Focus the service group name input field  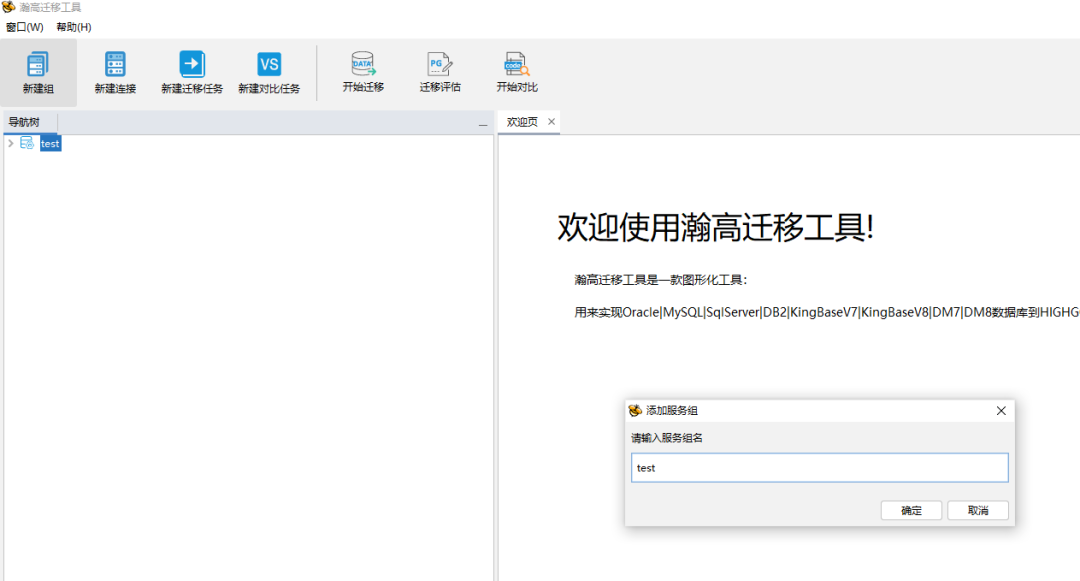click(x=820, y=467)
